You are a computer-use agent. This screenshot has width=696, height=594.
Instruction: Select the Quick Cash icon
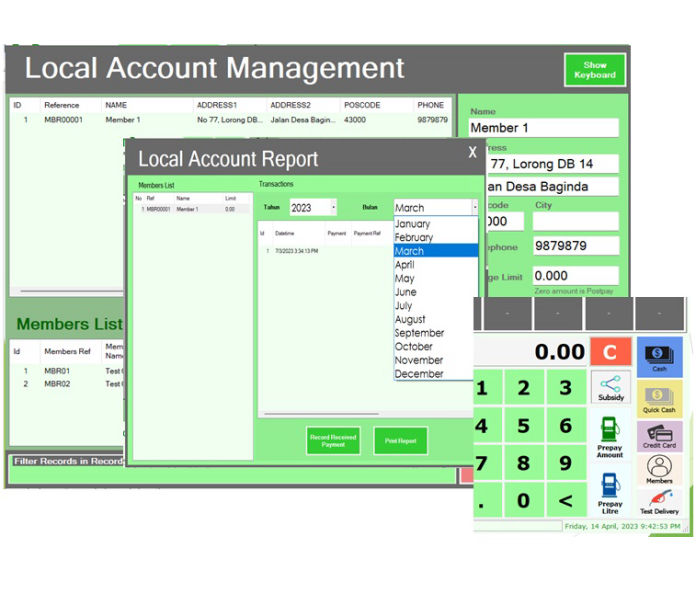[x=659, y=398]
